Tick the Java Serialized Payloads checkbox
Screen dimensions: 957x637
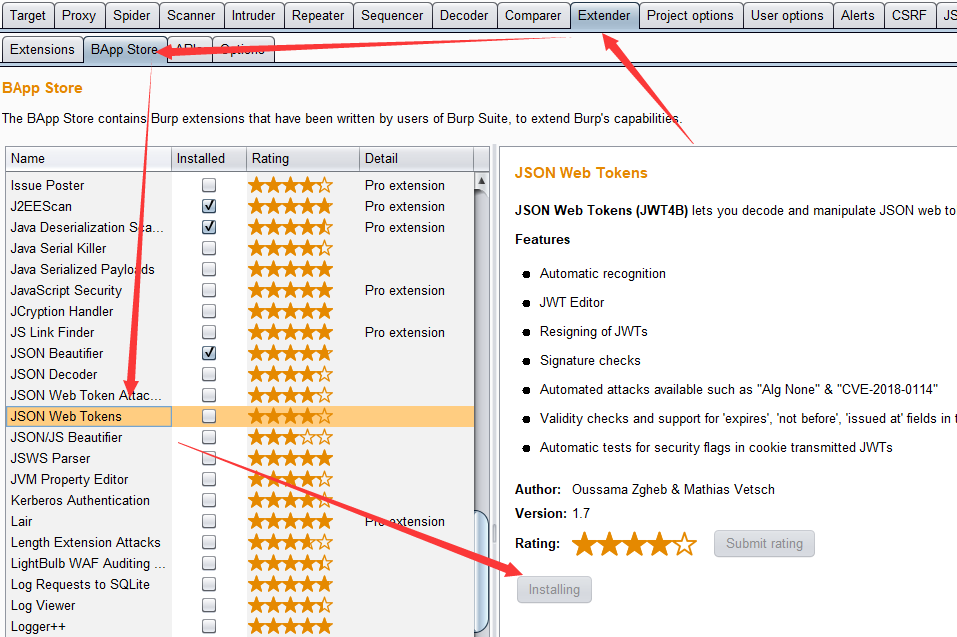(209, 269)
